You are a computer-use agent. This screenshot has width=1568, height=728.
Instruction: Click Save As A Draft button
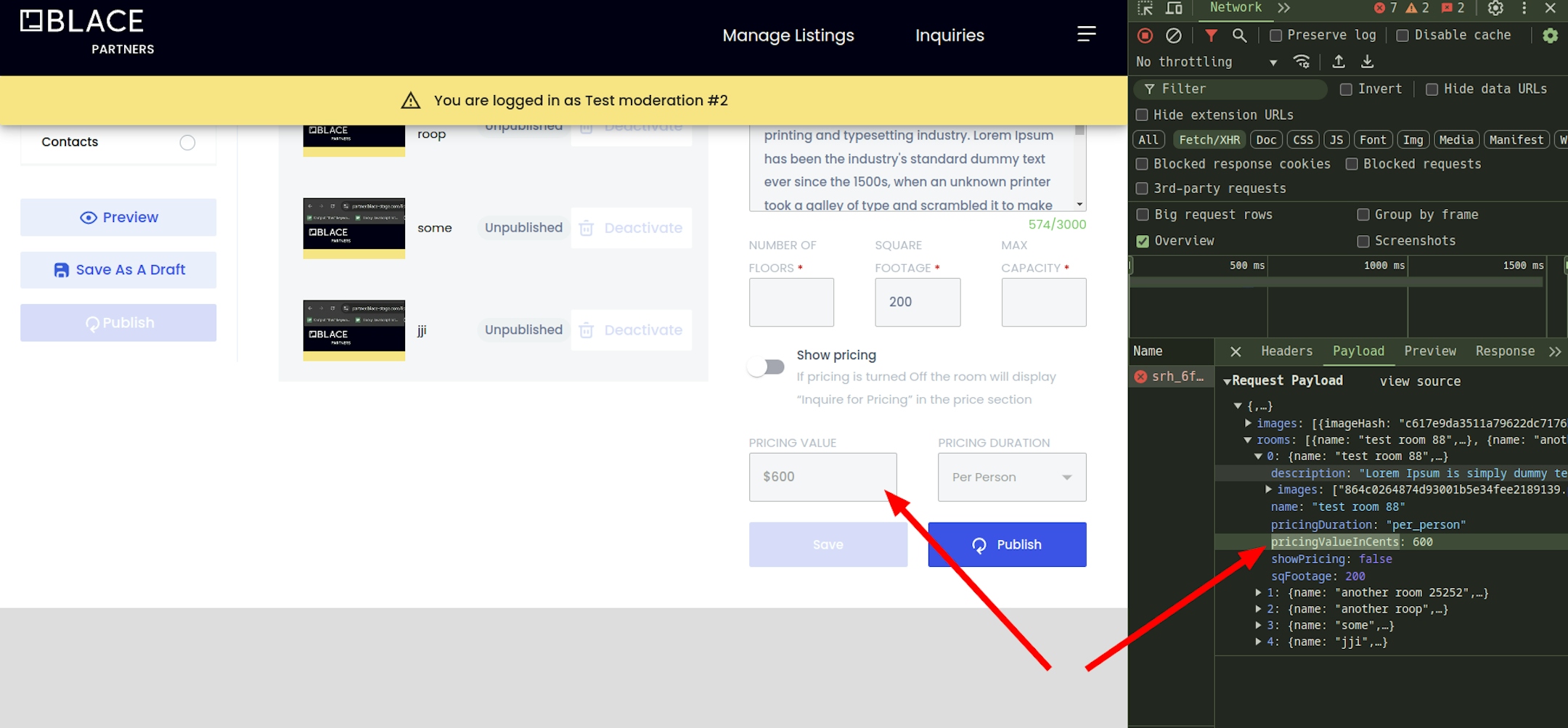click(x=118, y=270)
